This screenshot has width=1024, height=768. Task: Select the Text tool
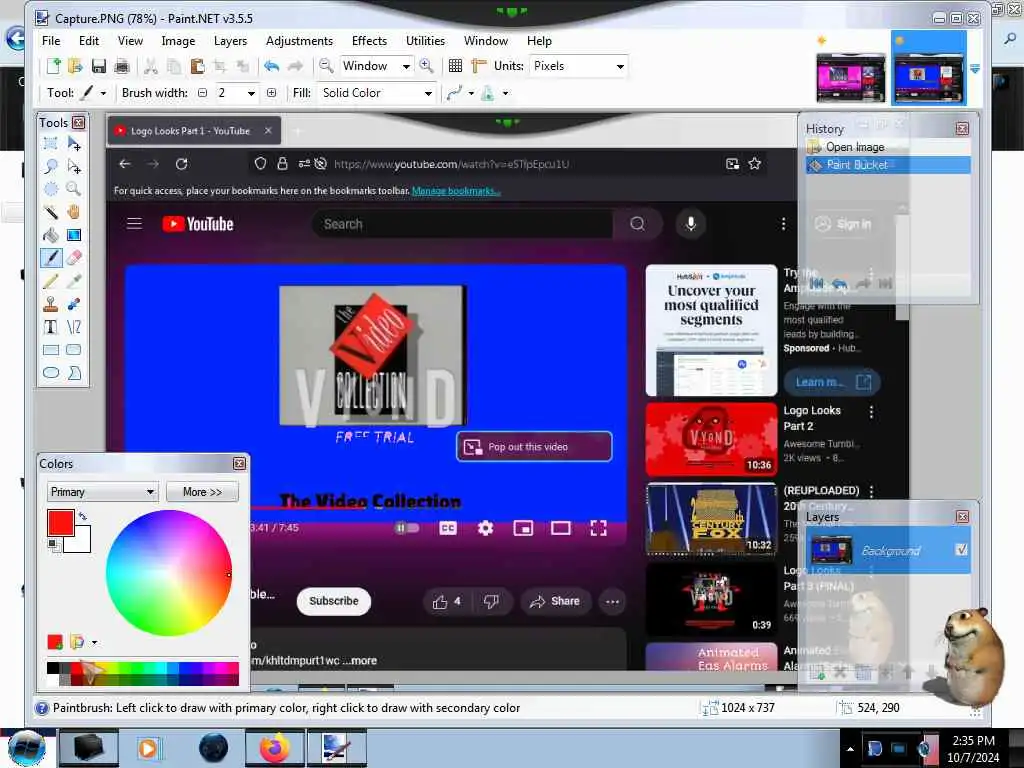point(51,327)
